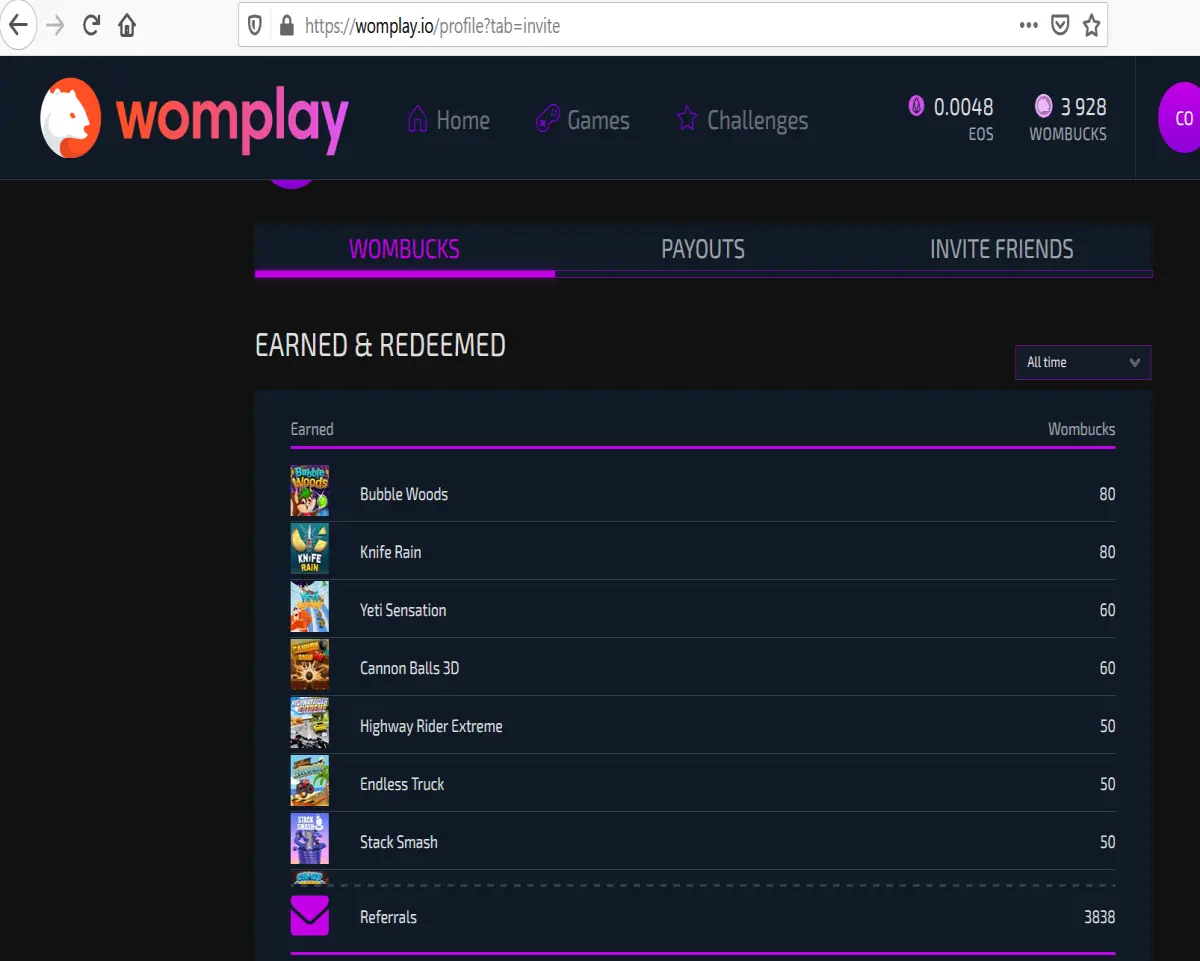Click the Knife Rain row label
This screenshot has width=1200, height=961.
[390, 552]
